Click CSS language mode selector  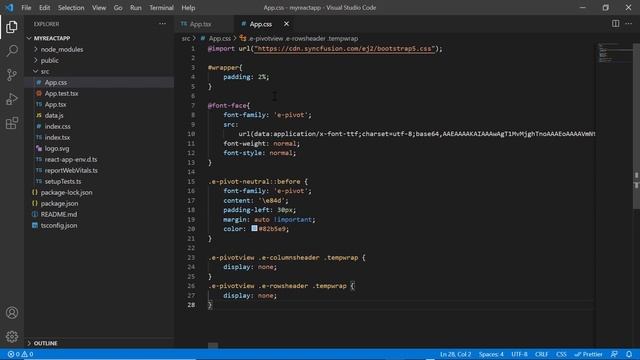click(x=561, y=354)
